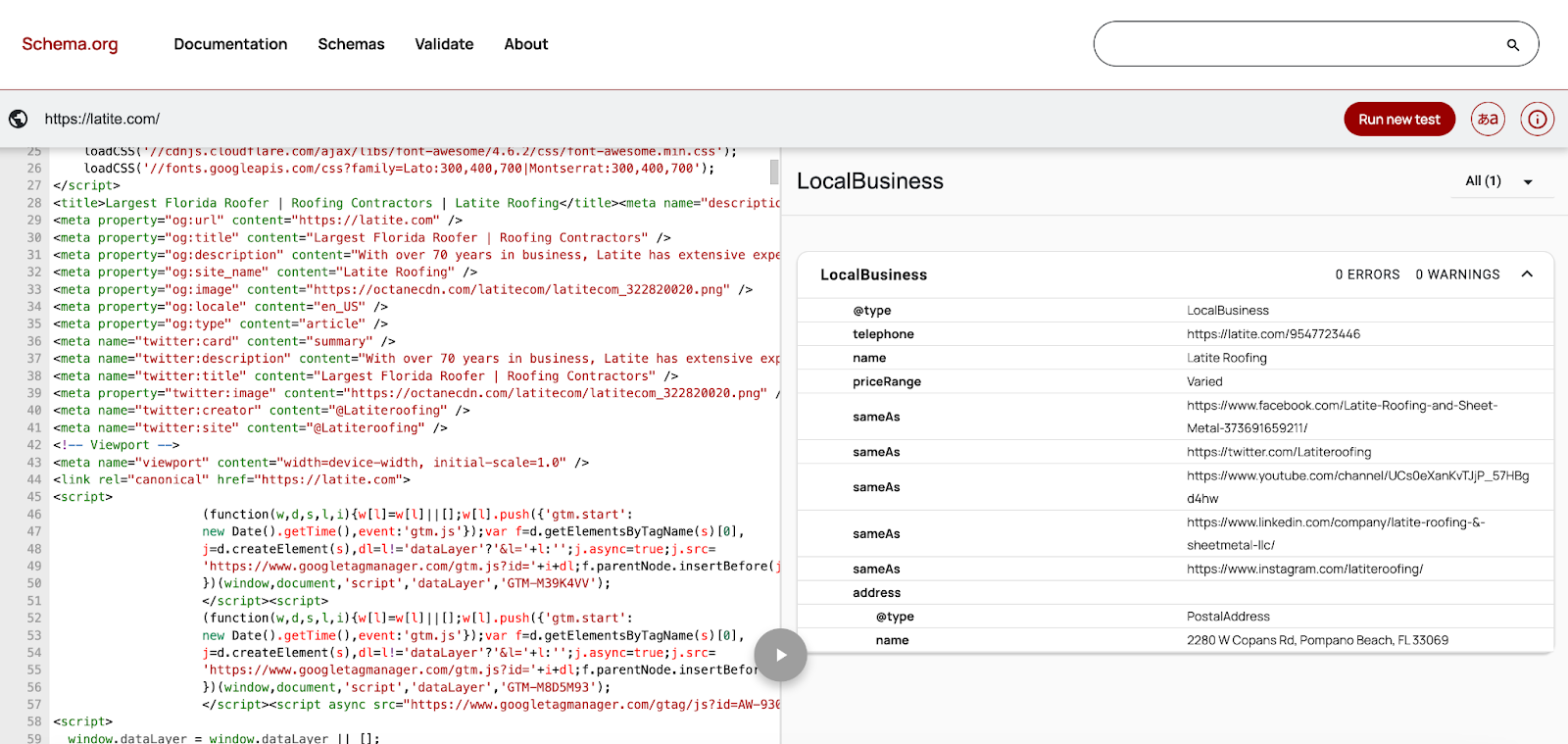The image size is (1568, 744).
Task: Open the info circle icon
Action: pyautogui.click(x=1537, y=119)
